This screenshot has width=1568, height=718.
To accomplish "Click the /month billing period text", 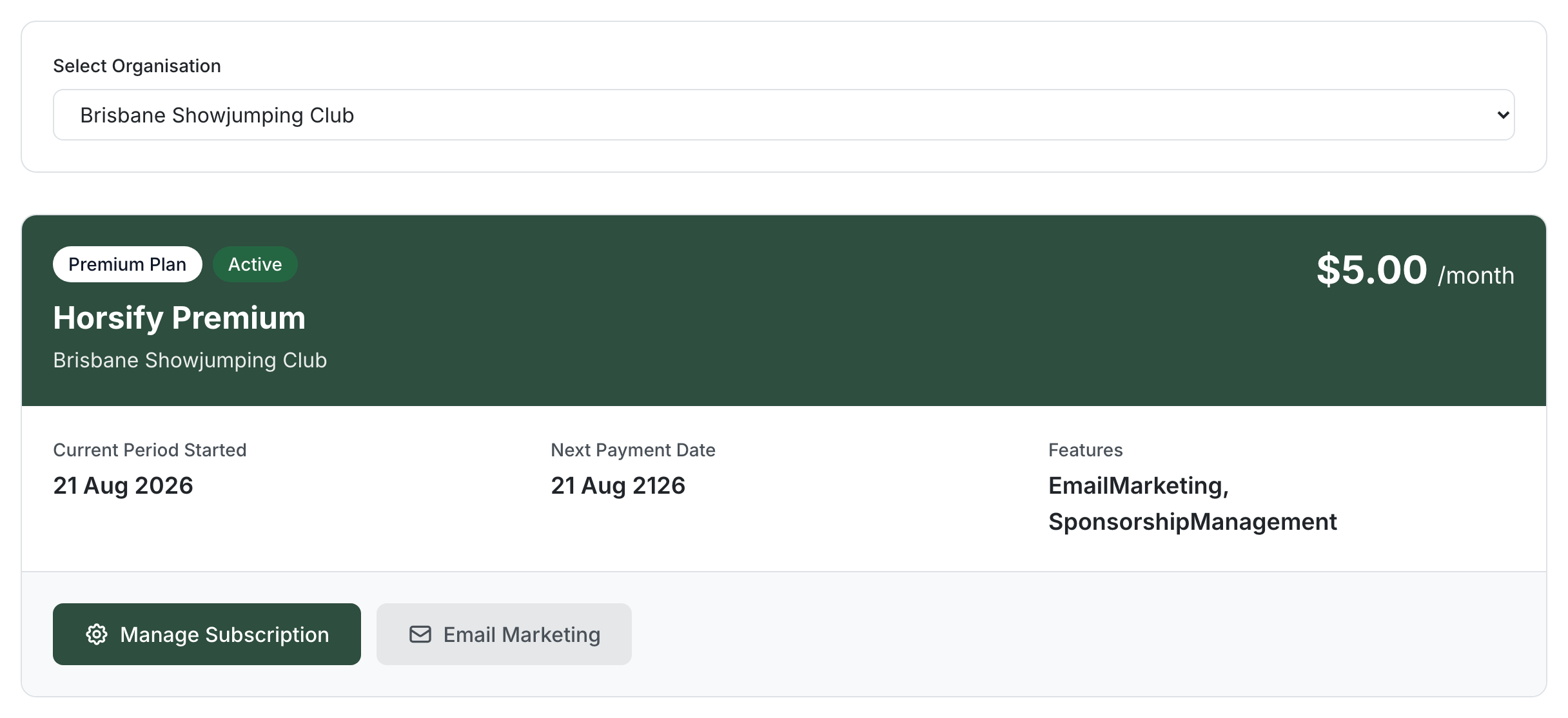I will [1476, 275].
